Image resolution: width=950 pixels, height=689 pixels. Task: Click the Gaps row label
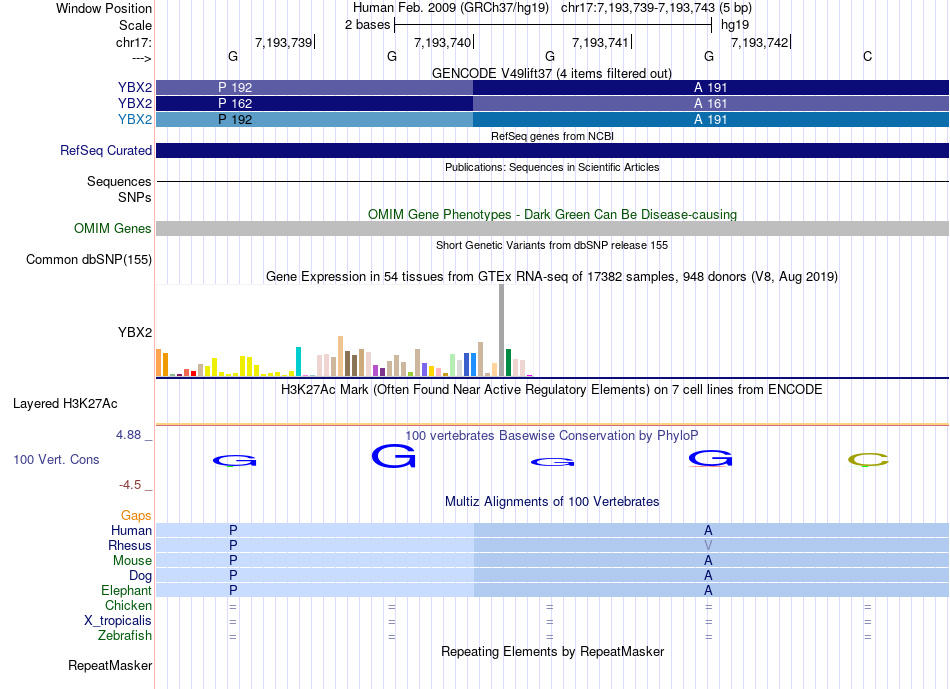[x=136, y=515]
